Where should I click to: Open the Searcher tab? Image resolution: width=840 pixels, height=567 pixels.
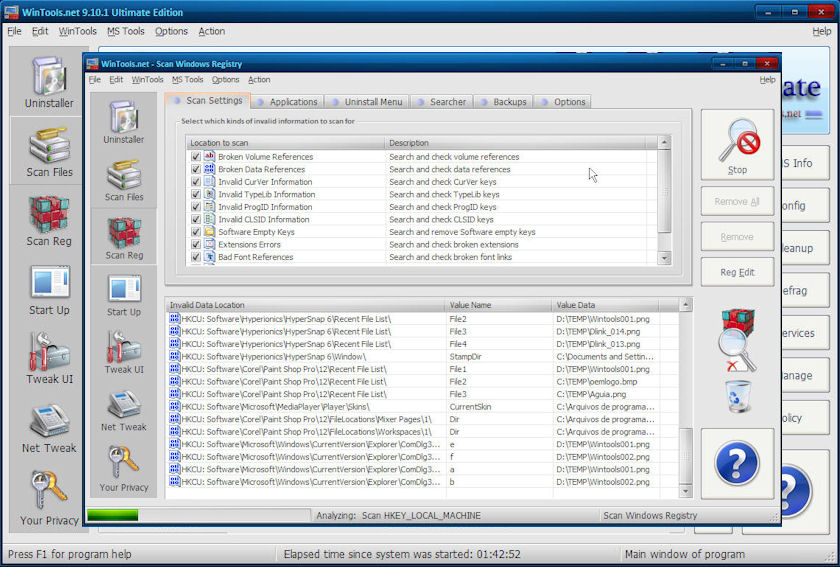click(x=441, y=102)
